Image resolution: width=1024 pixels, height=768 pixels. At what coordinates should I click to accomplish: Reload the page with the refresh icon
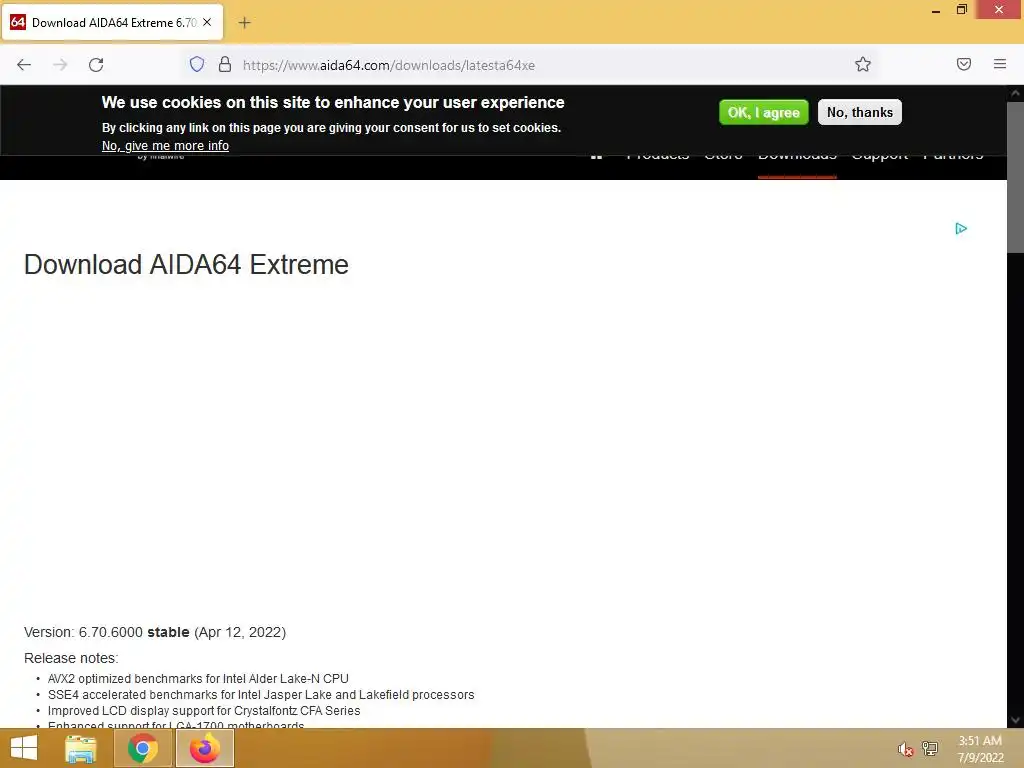pos(96,65)
